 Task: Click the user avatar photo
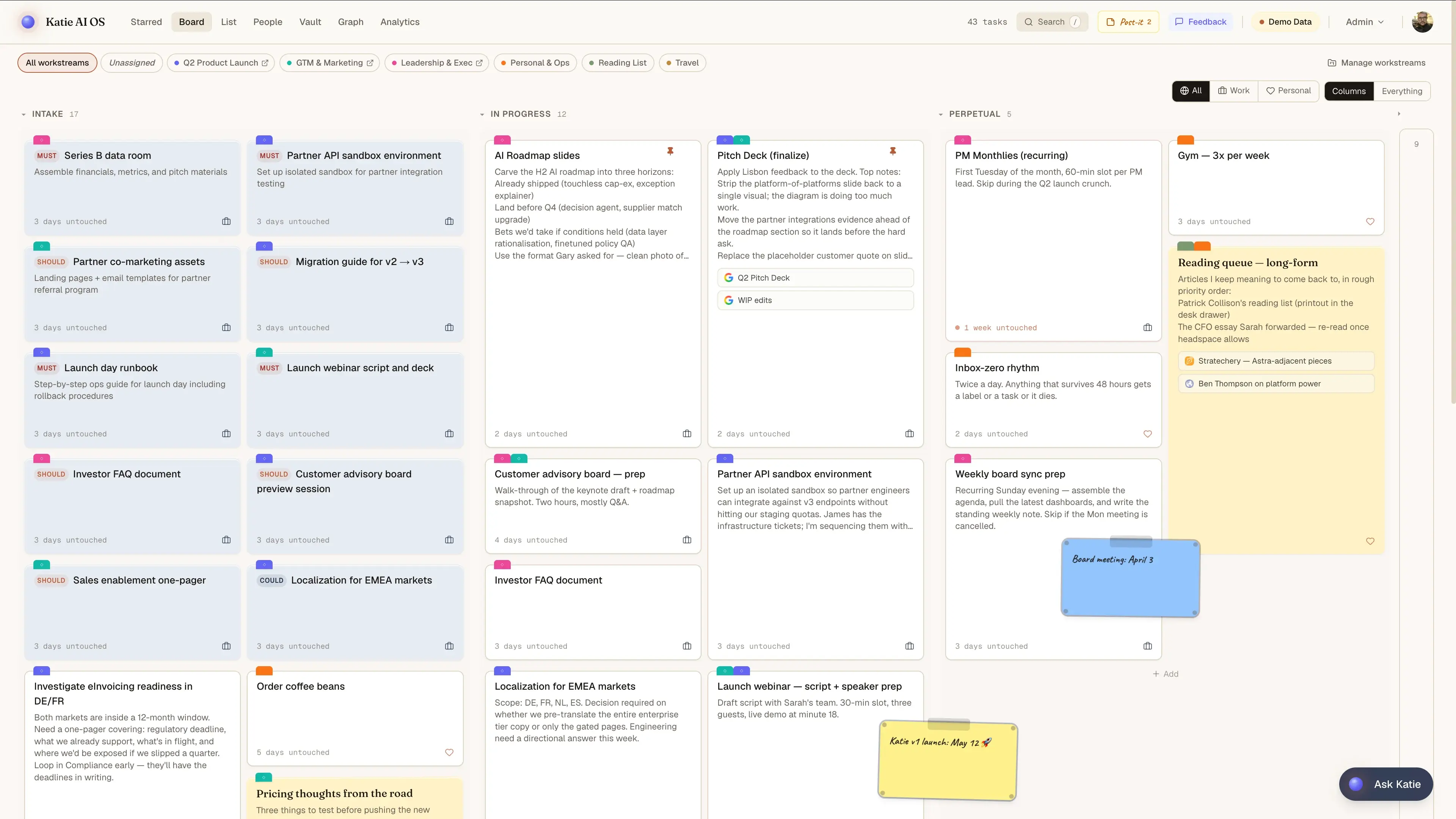[1422, 22]
